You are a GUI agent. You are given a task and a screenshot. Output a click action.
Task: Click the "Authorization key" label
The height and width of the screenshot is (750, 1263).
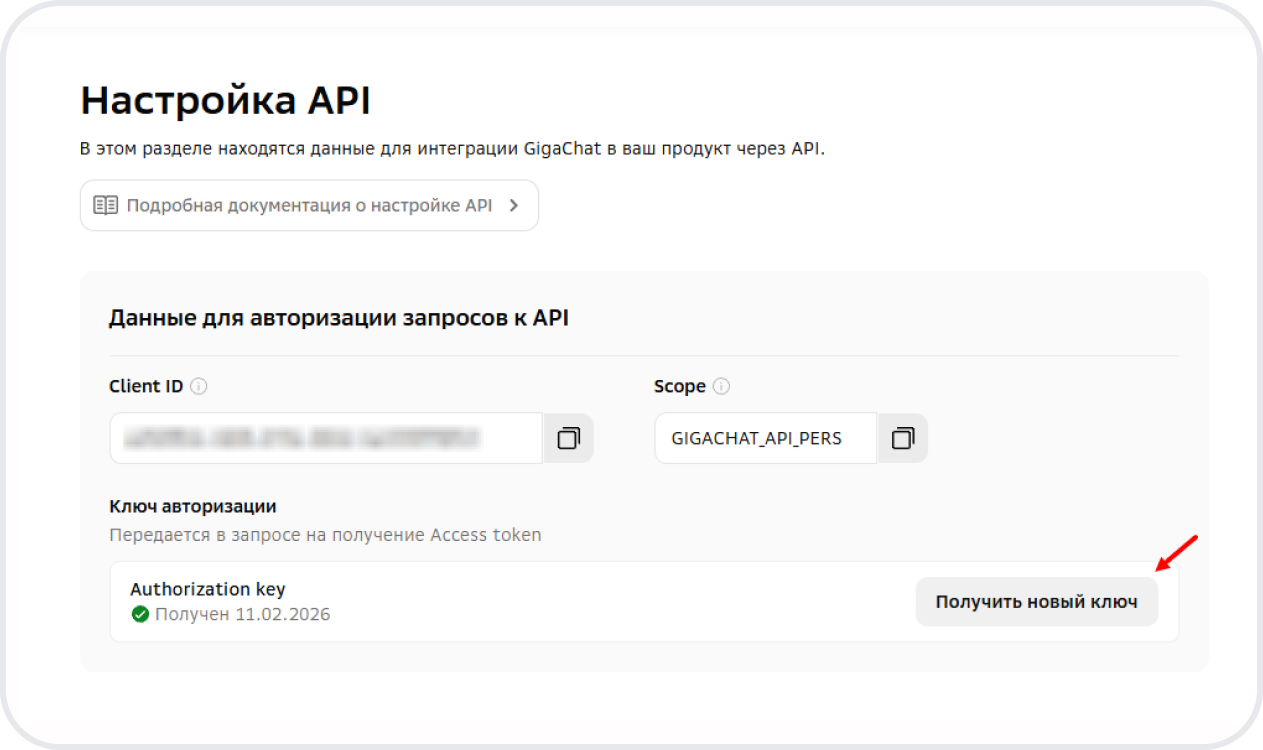click(x=207, y=589)
